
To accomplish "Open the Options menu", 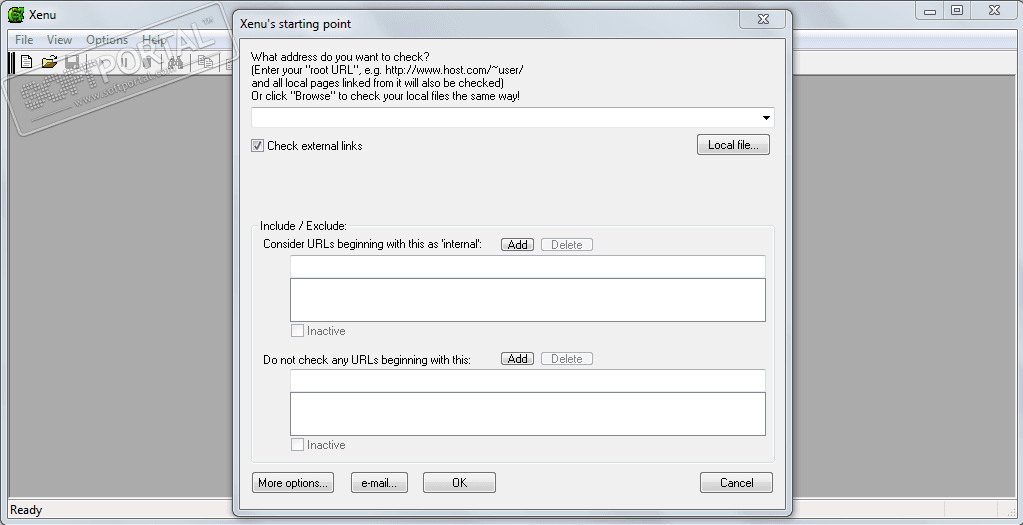I will [107, 40].
